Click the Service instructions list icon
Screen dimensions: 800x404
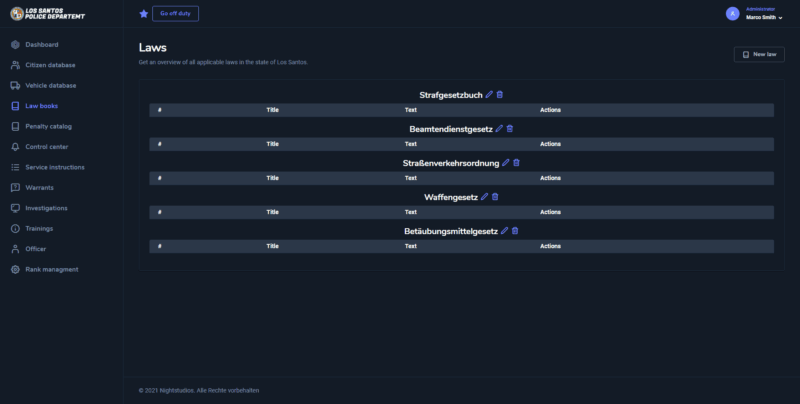(15, 167)
